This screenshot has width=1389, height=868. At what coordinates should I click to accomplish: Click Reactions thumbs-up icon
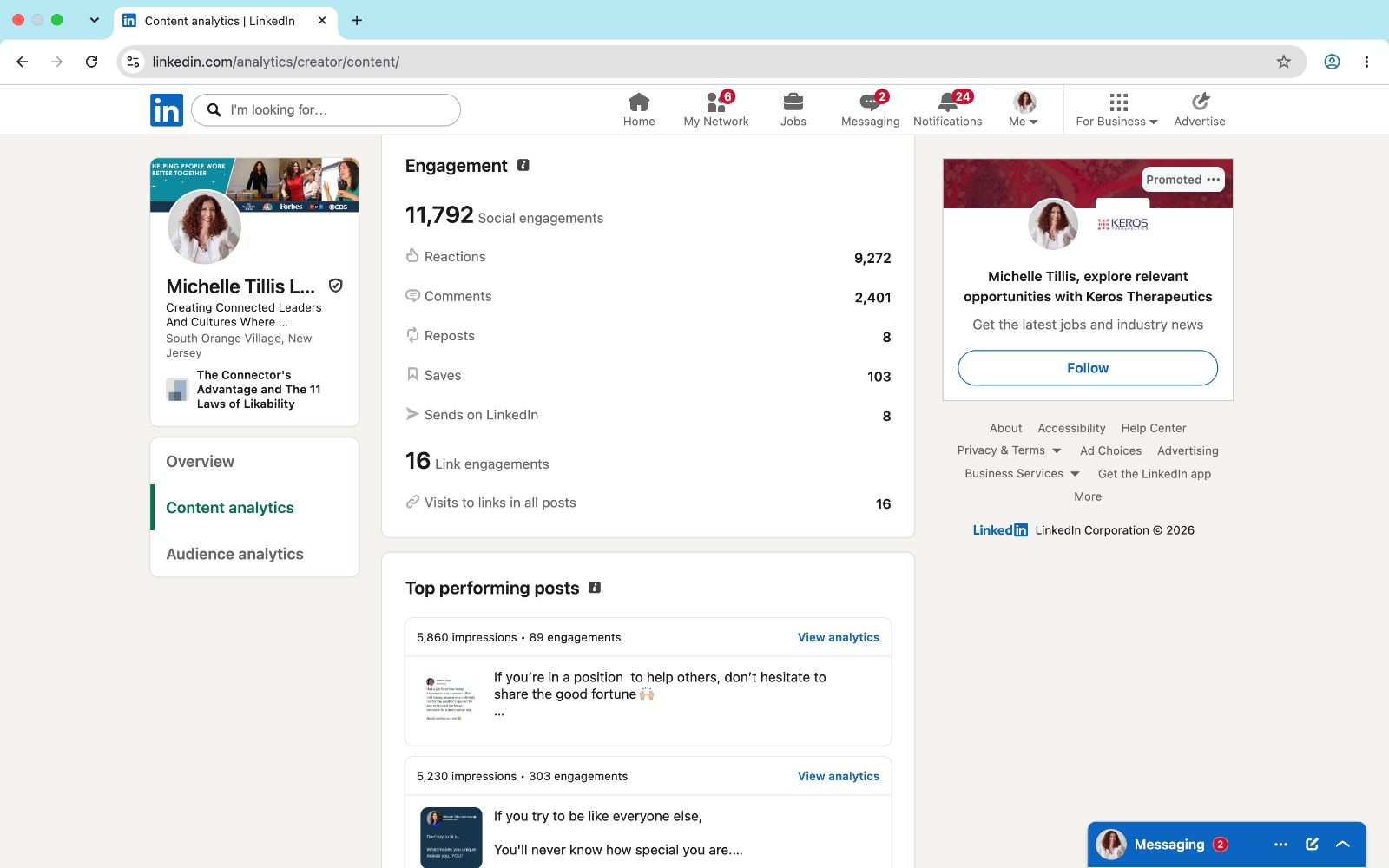[412, 255]
